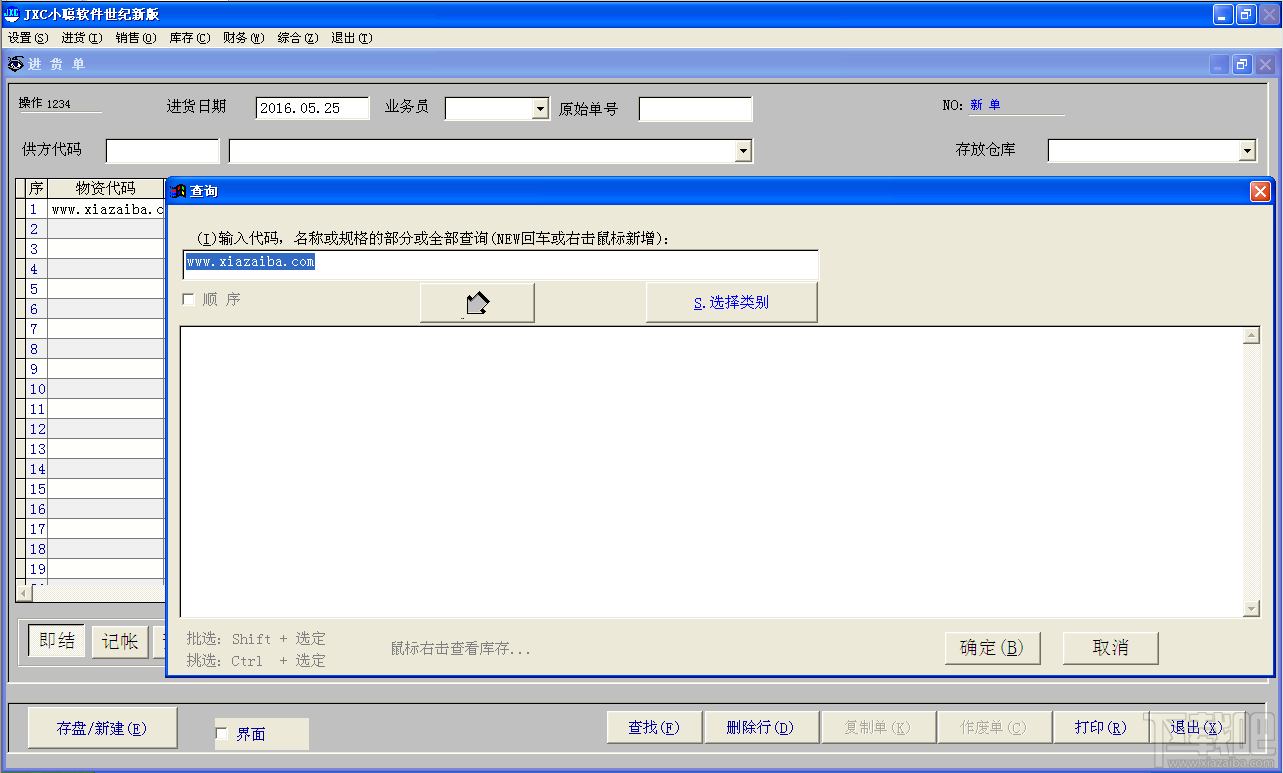Click the 即结 button
This screenshot has width=1283, height=773.
pos(57,641)
